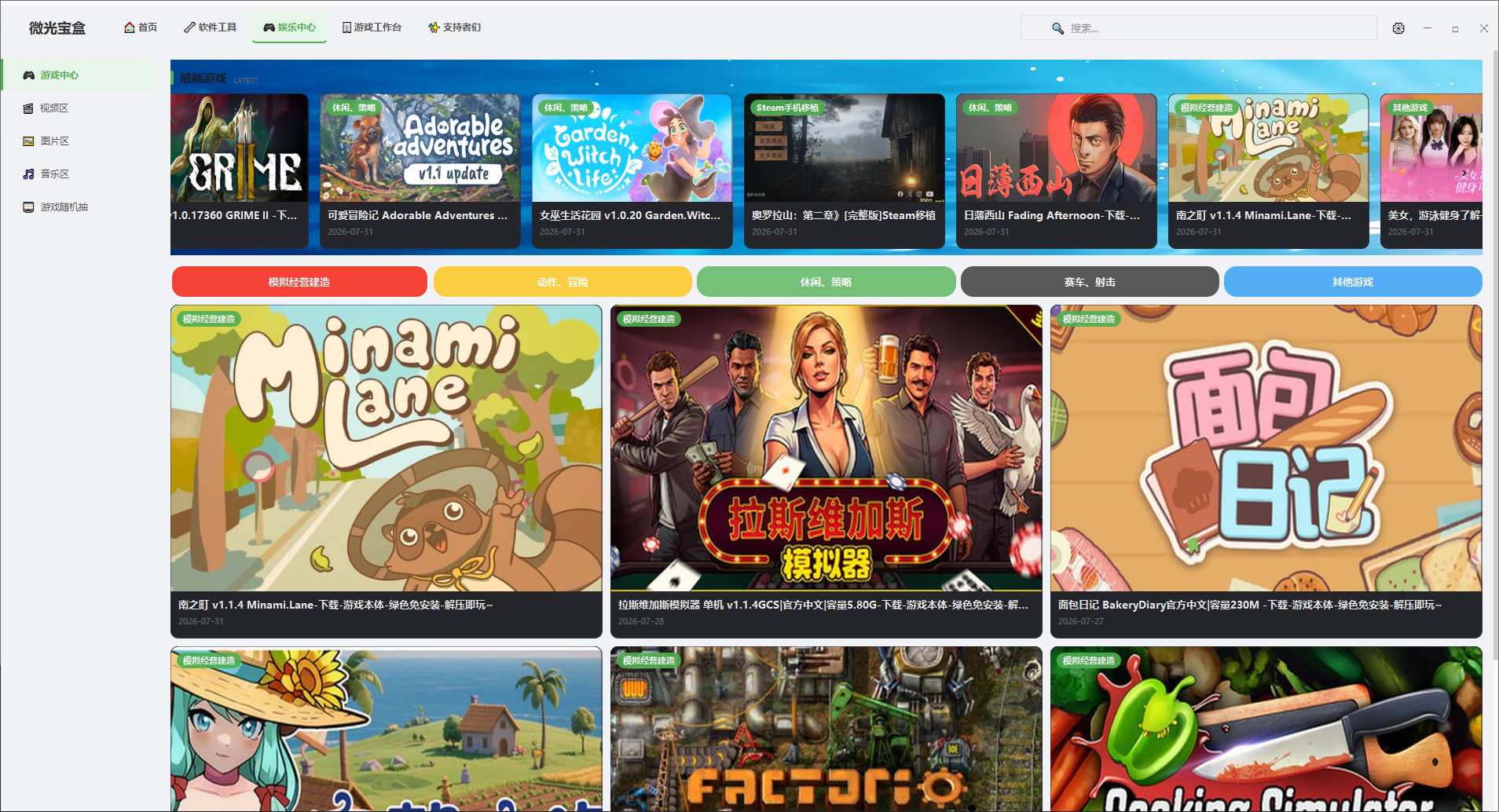
Task: Open the 面包日记 large cover image
Action: point(1266,448)
